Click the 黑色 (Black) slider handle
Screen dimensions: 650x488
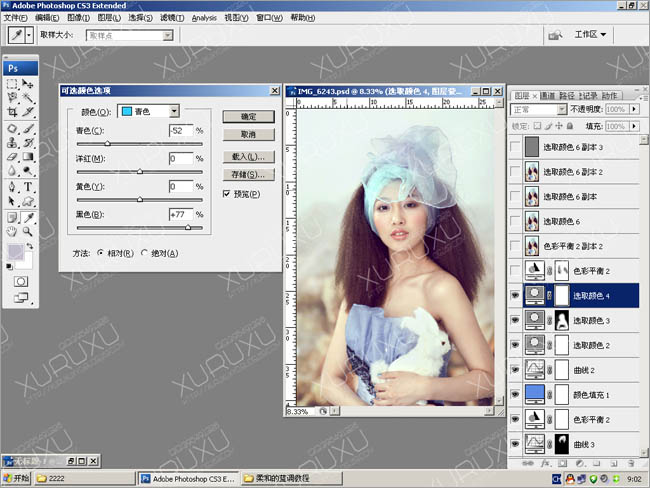(x=188, y=228)
